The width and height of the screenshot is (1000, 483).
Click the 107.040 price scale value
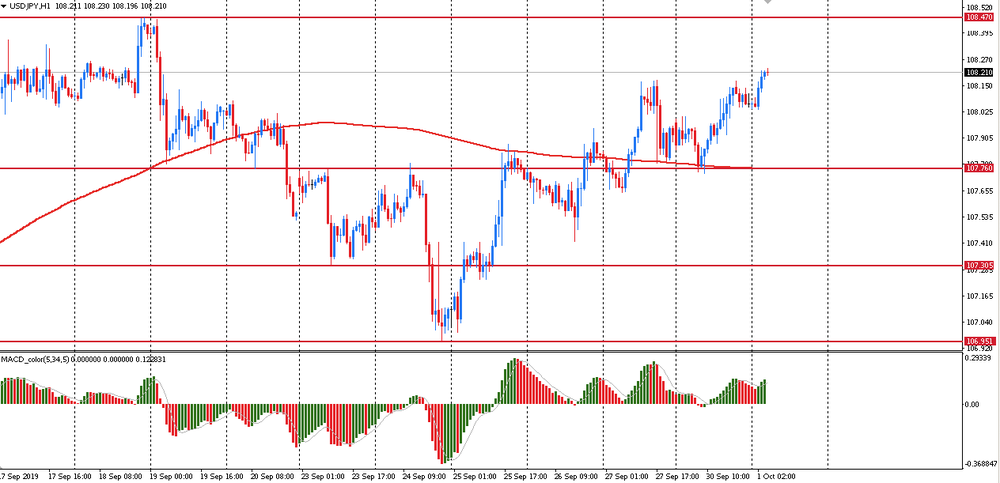(980, 322)
